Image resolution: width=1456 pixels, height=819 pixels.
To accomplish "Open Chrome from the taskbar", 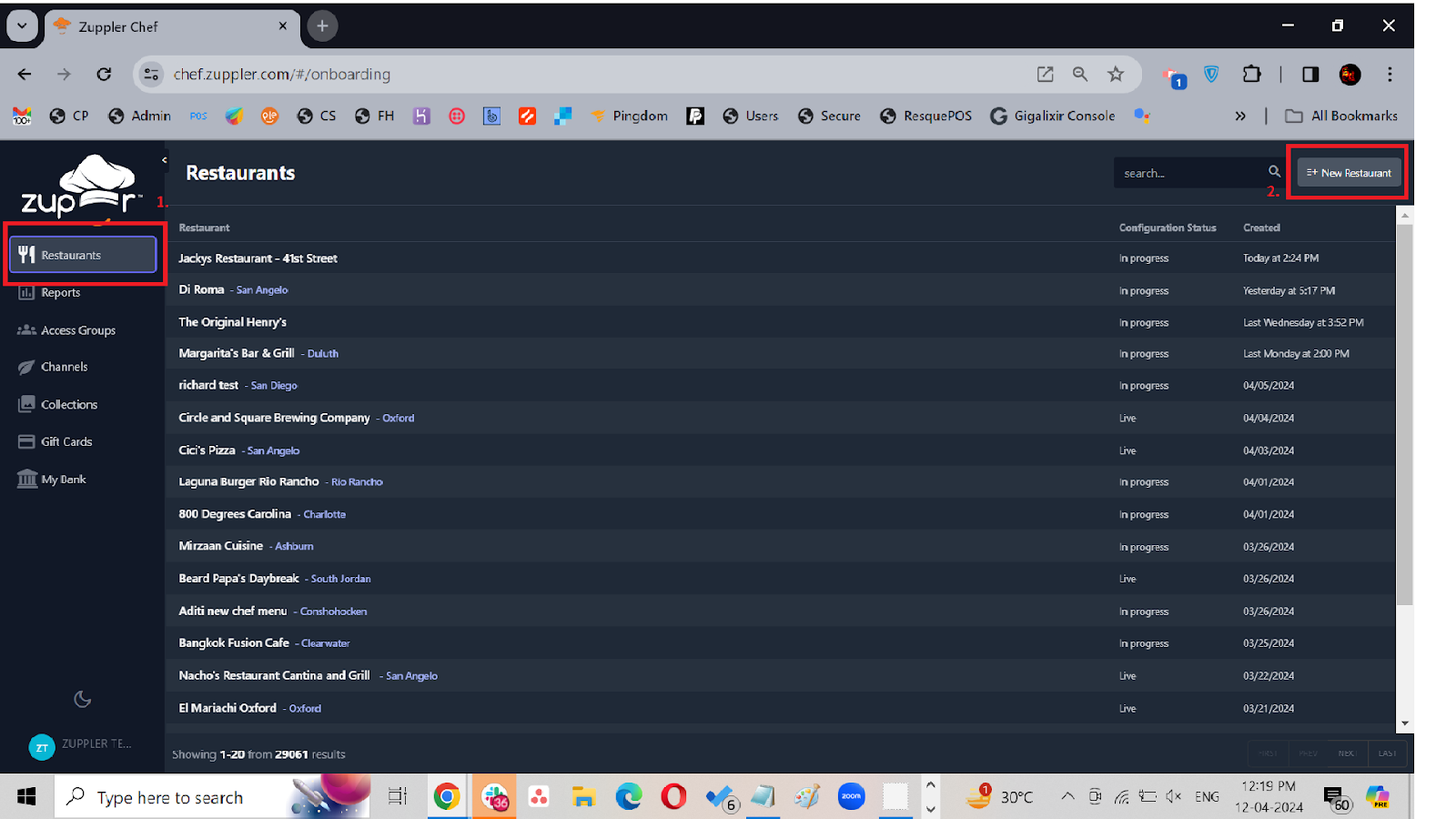I will tap(447, 797).
